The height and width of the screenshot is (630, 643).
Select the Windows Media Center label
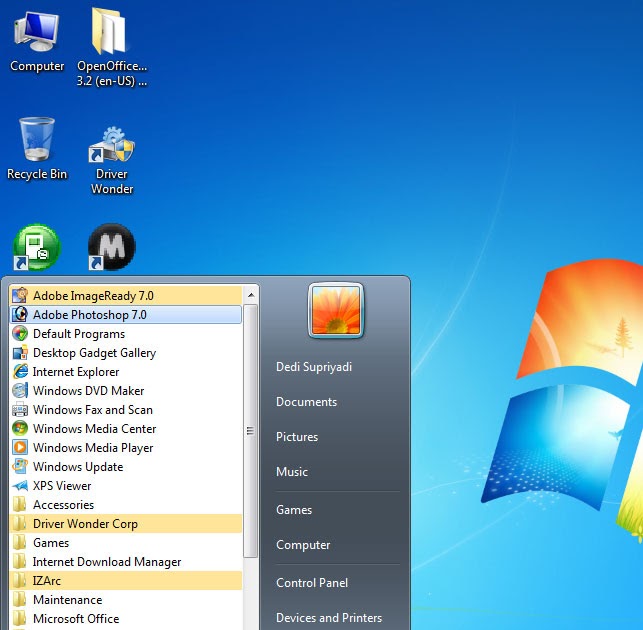click(94, 429)
